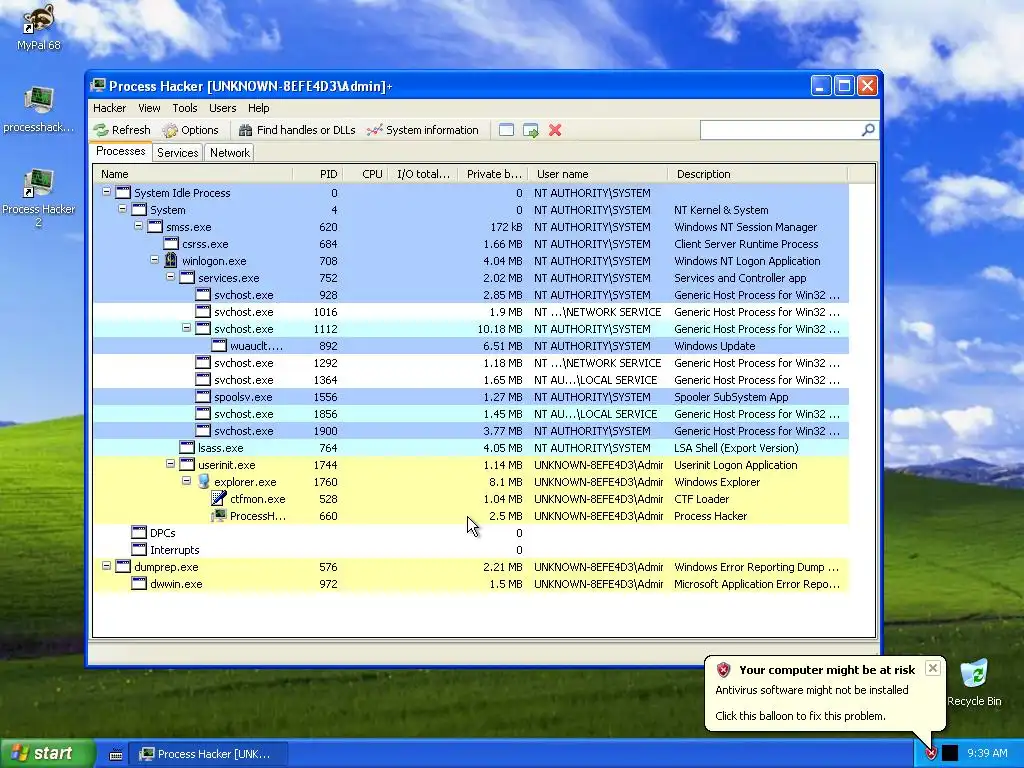Collapse the System Idle Process node
This screenshot has height=768, width=1024.
106,193
